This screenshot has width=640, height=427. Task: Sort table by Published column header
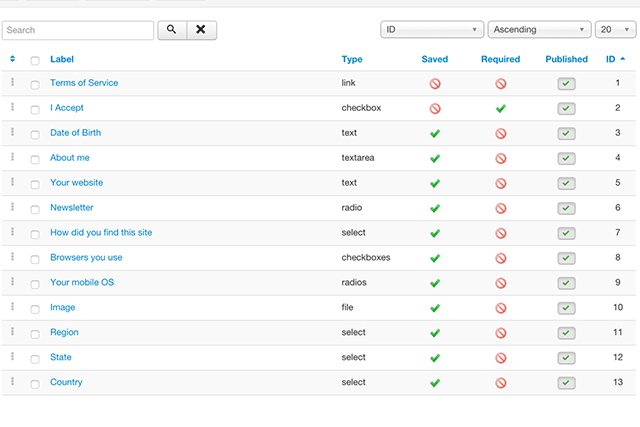coord(566,59)
